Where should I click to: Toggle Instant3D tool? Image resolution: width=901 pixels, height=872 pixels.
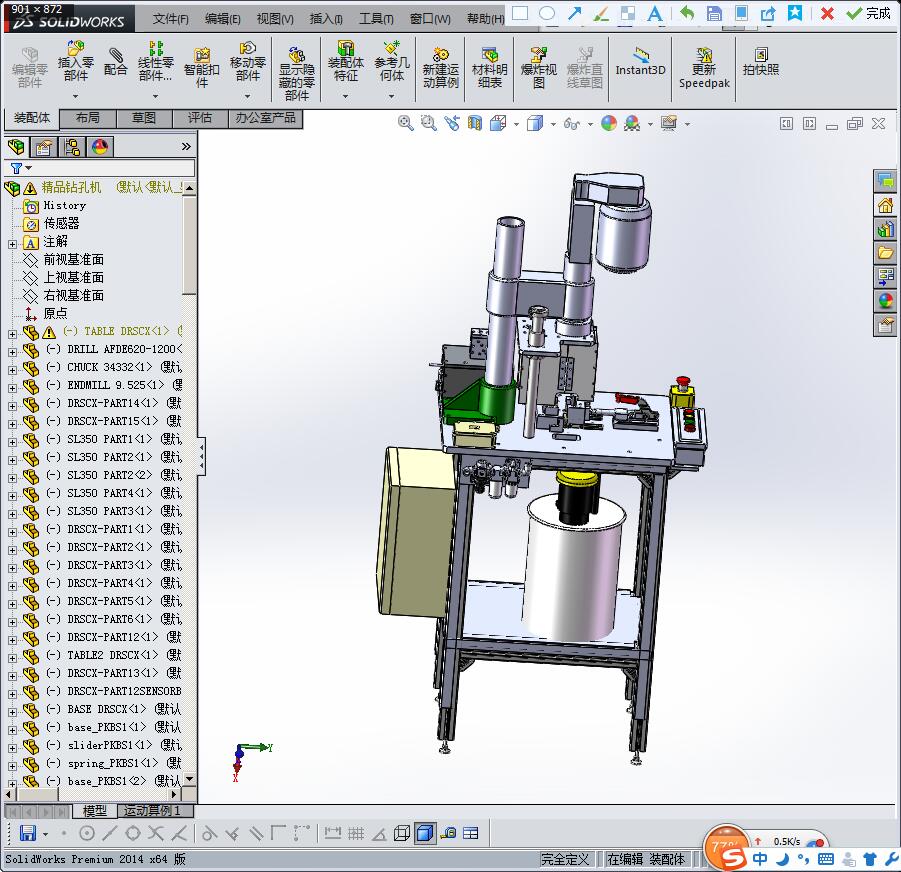point(640,62)
